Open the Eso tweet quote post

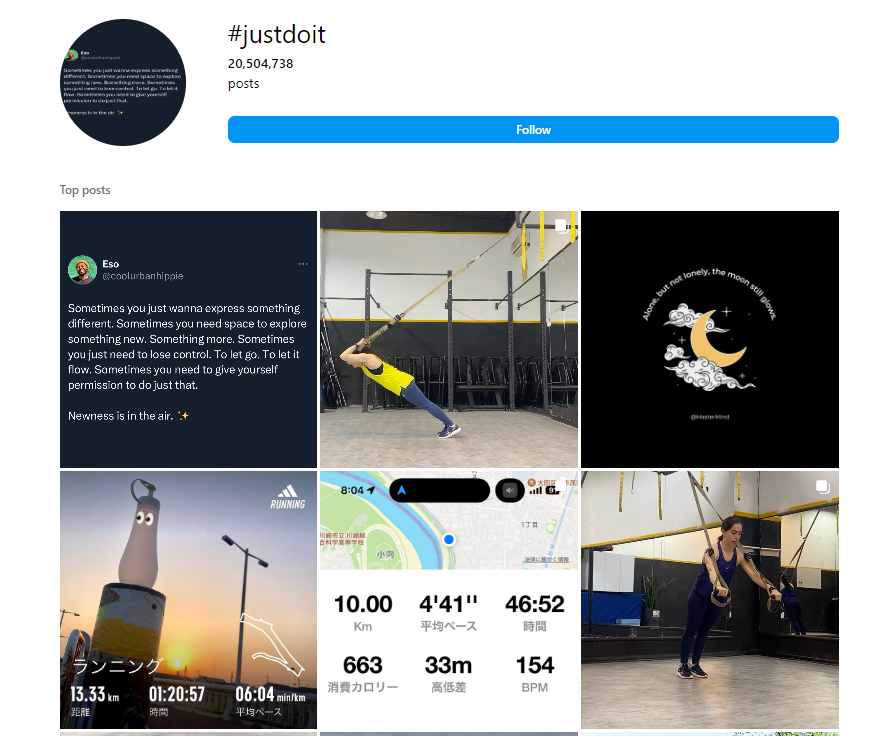point(188,339)
